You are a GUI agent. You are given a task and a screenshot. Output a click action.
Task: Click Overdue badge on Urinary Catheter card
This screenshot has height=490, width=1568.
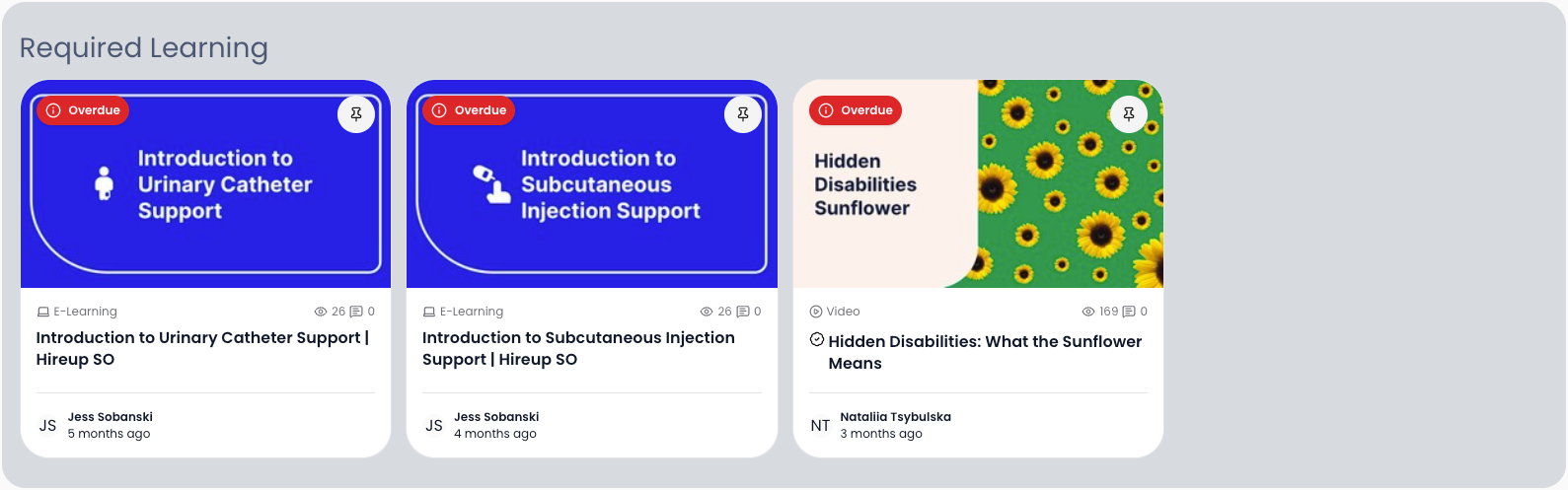pos(84,110)
